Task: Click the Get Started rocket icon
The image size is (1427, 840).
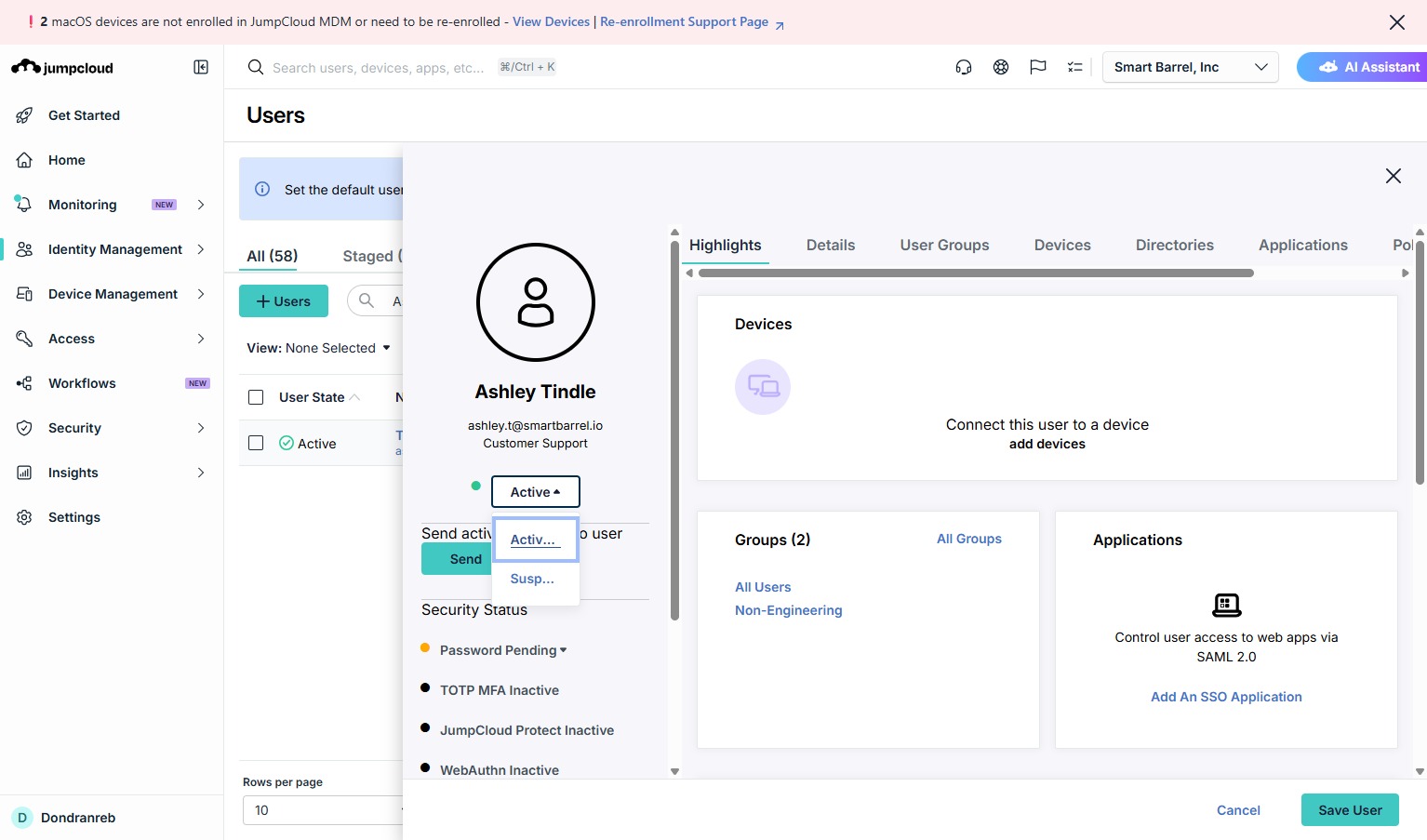Action: (25, 115)
